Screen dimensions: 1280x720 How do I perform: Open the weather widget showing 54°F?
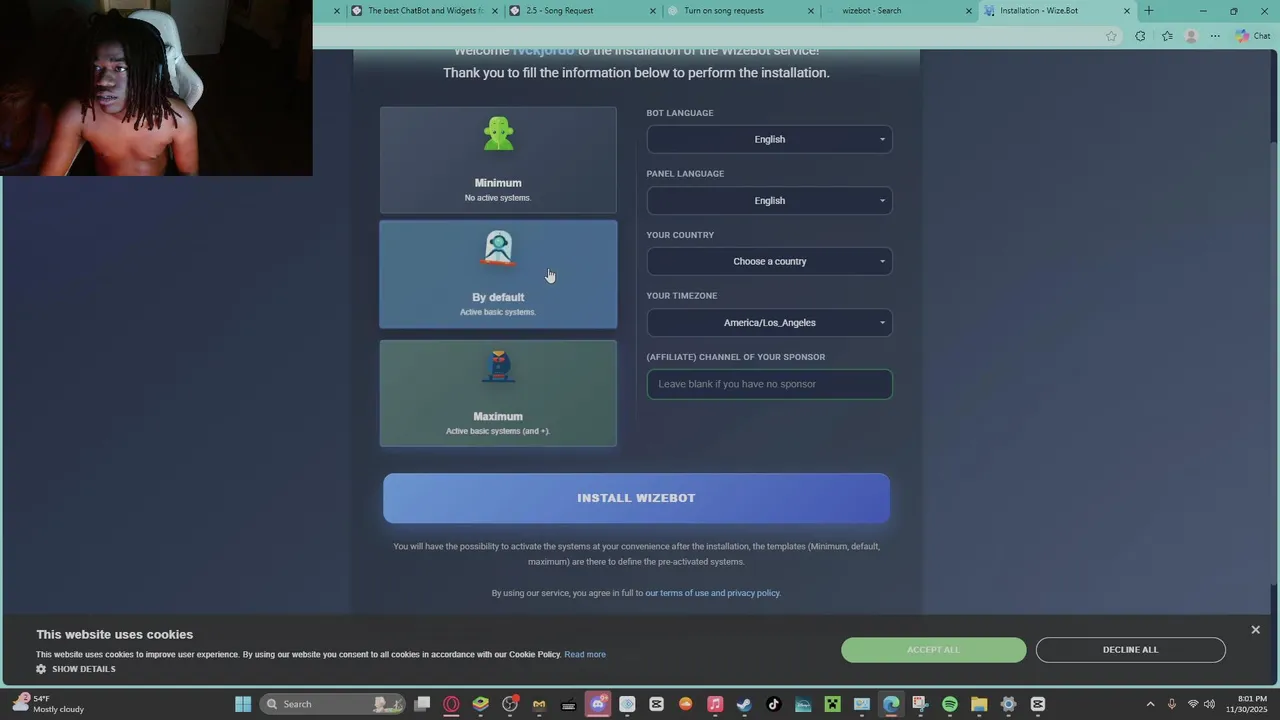[x=48, y=704]
